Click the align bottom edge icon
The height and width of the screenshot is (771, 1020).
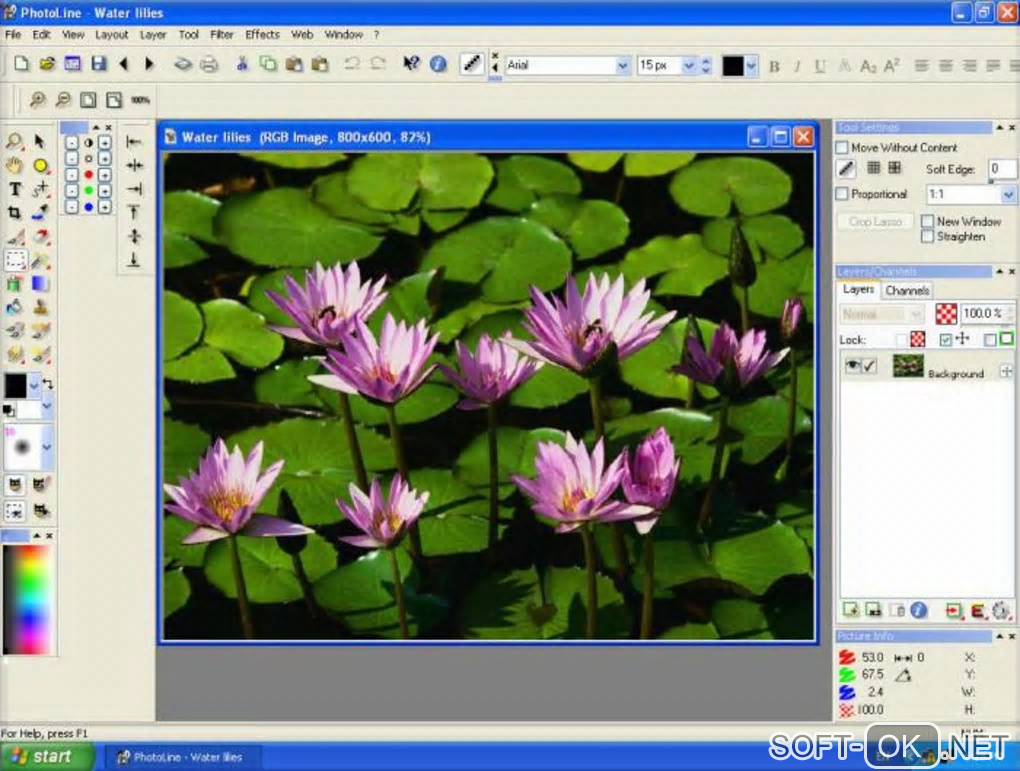[134, 260]
